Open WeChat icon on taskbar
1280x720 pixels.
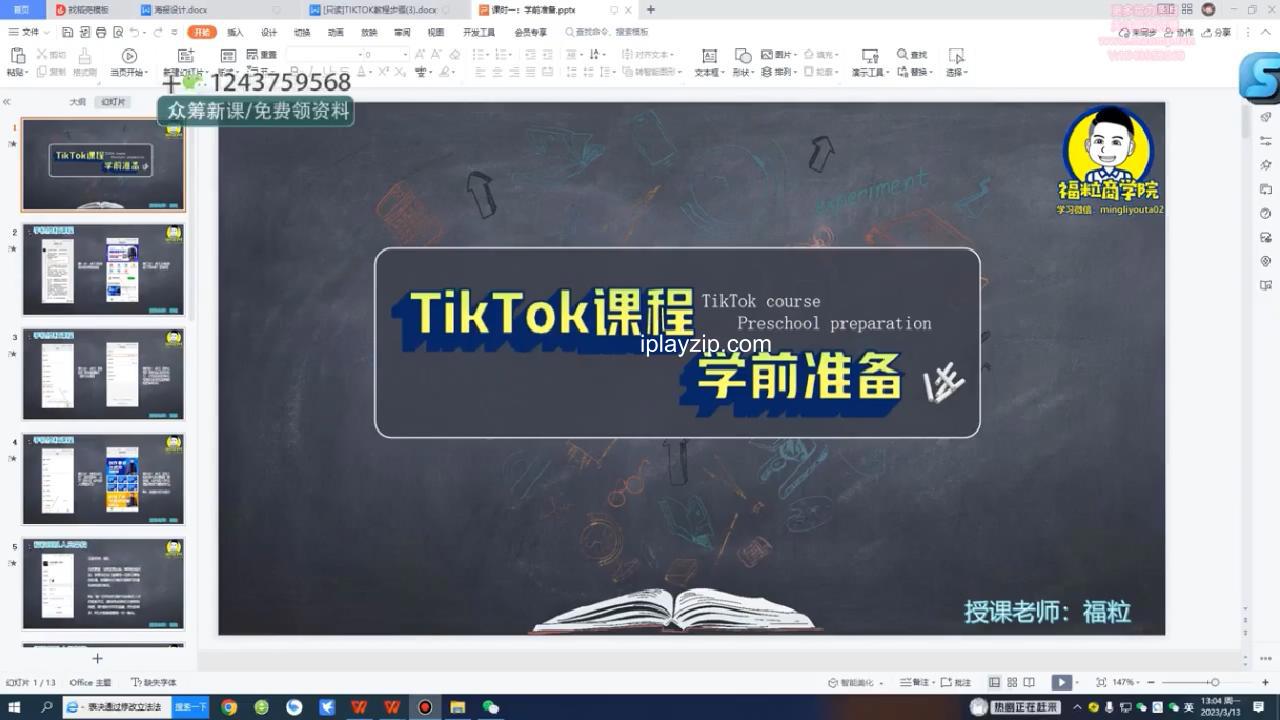click(x=490, y=707)
